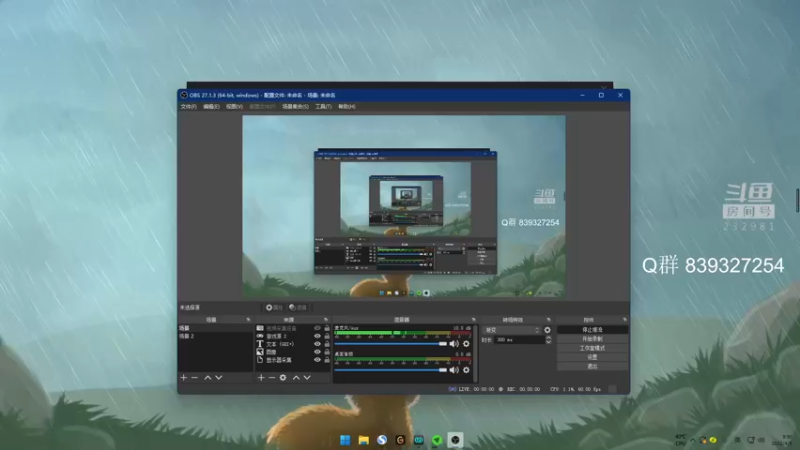
Task: Move the scene down in the Scenes list
Action: pyautogui.click(x=219, y=378)
